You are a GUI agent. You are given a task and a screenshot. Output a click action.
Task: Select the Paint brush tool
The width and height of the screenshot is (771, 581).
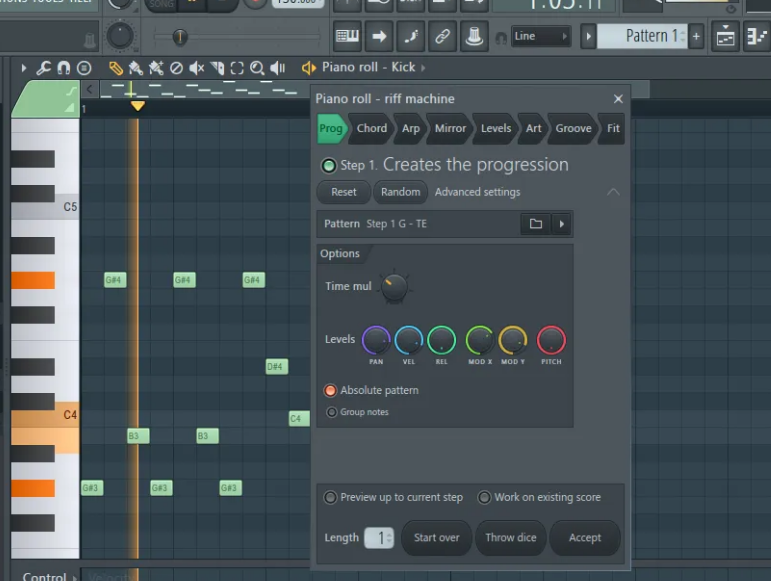click(x=135, y=68)
